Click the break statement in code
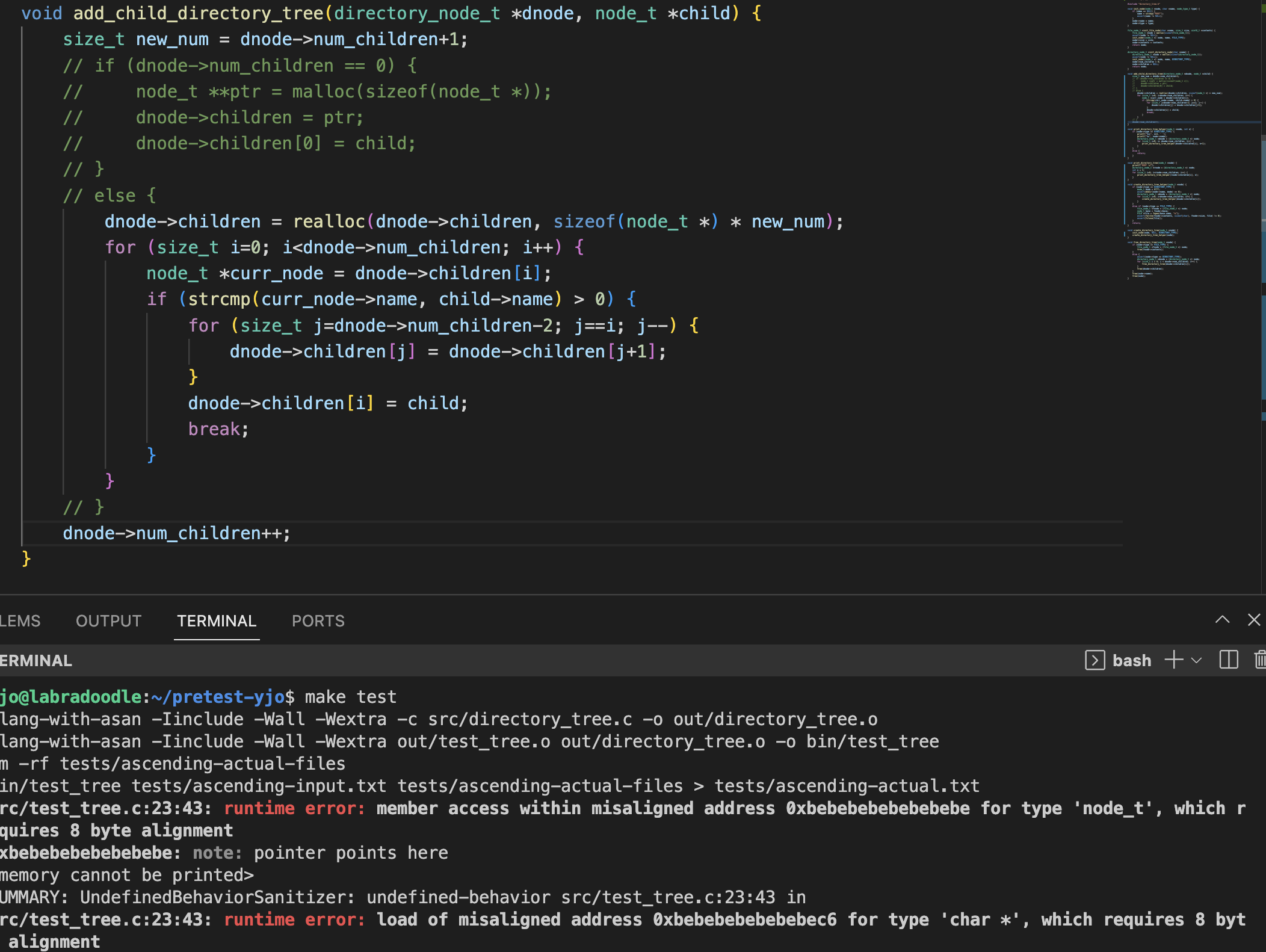The image size is (1266, 952). pos(214,429)
